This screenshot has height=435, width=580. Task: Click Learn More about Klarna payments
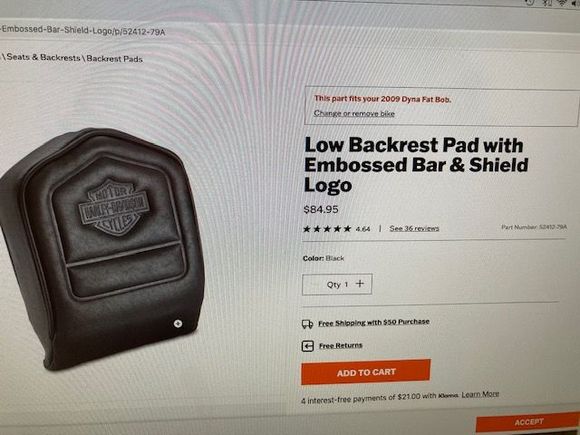[480, 394]
